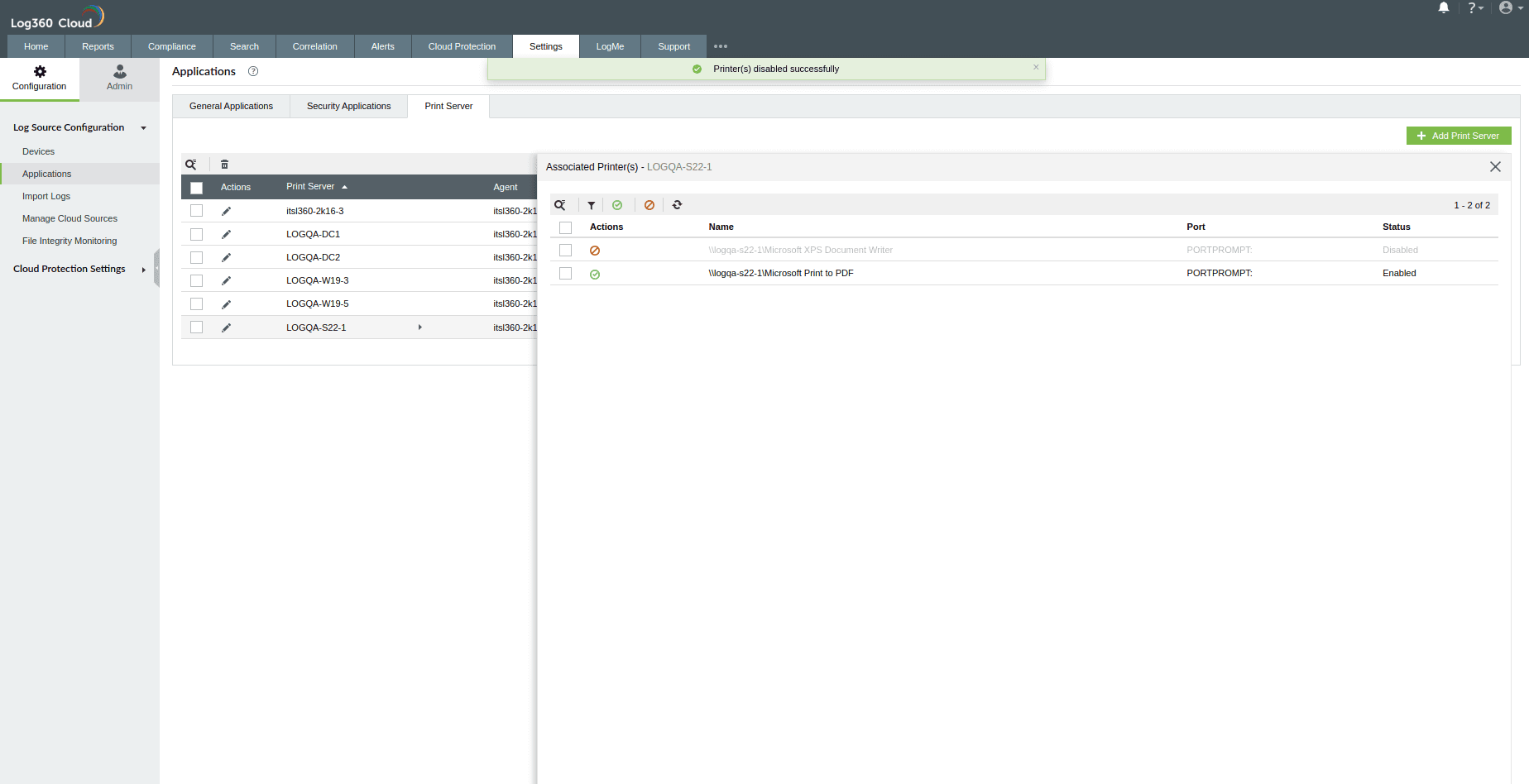
Task: Select the Print Server tab
Action: pos(448,106)
